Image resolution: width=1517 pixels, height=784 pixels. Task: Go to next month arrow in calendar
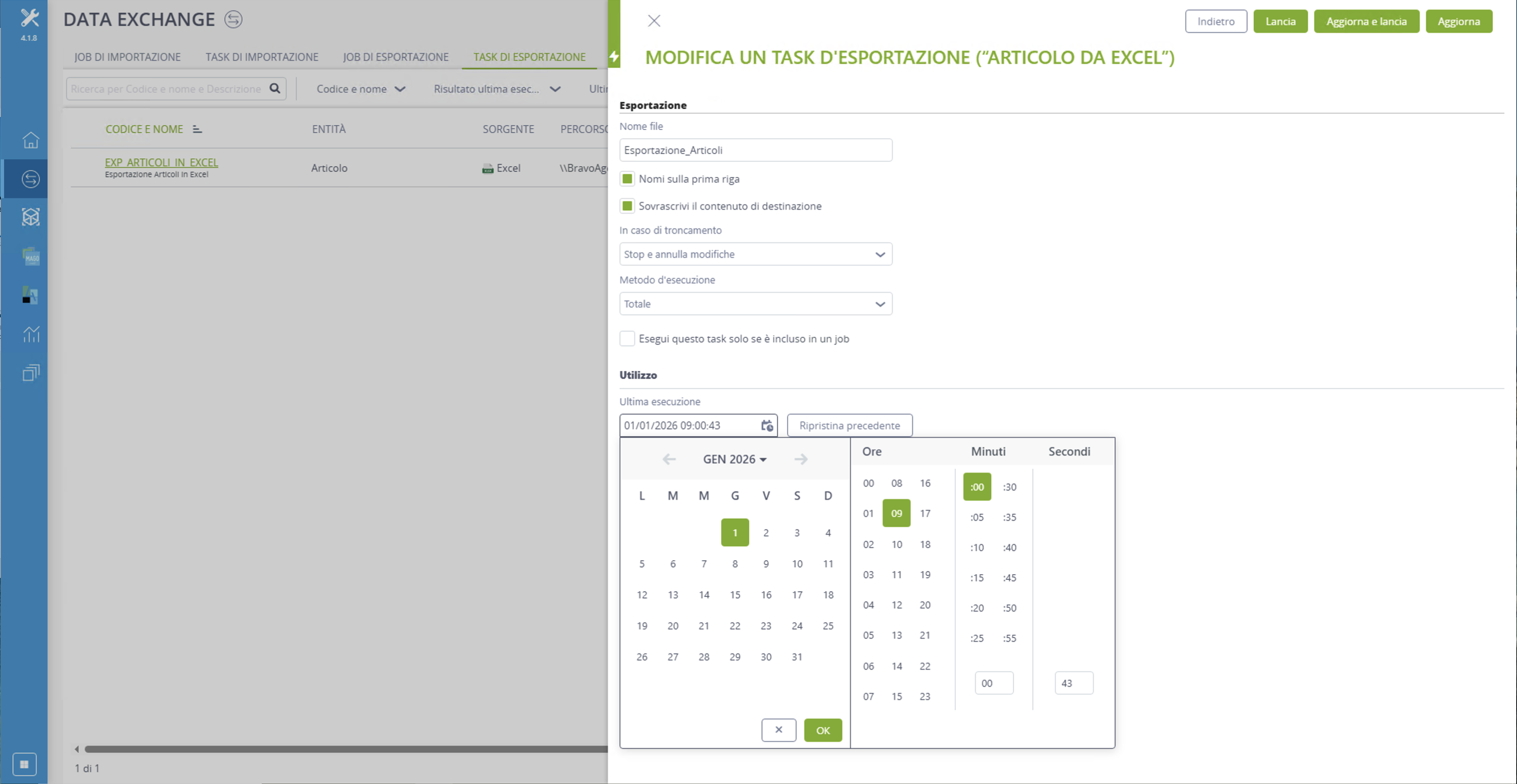pos(801,459)
